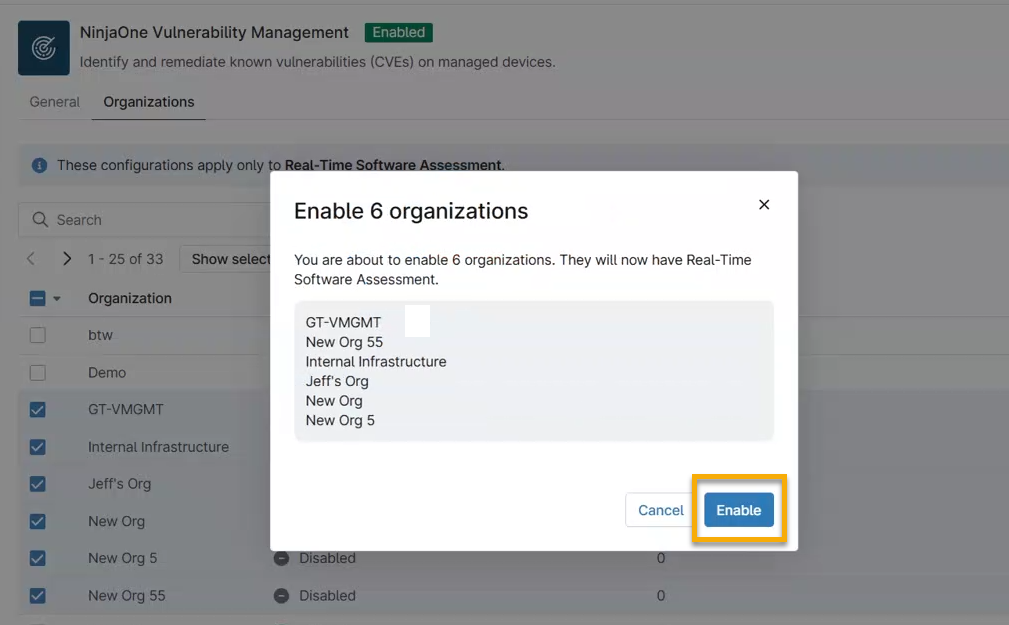Viewport: 1009px width, 625px height.
Task: Click the Enable button in dialog
Action: tap(739, 510)
